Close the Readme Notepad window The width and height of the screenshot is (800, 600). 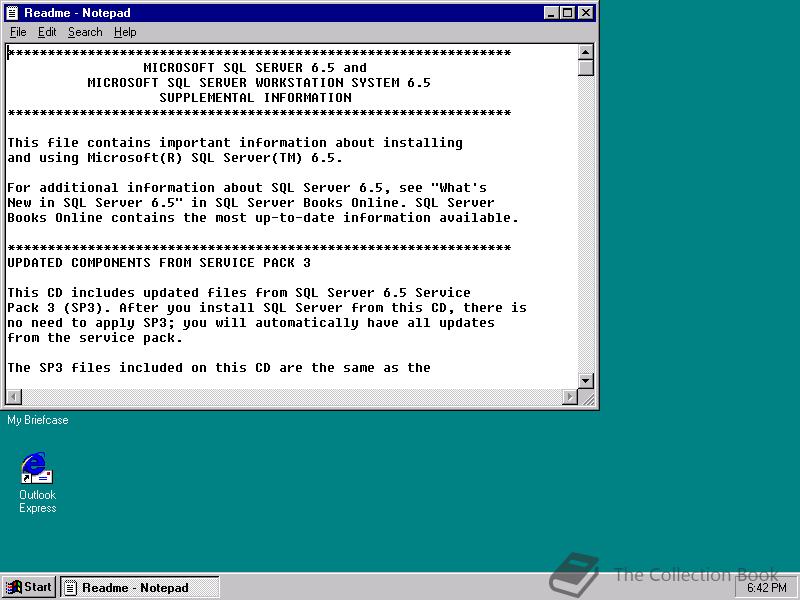coord(586,13)
